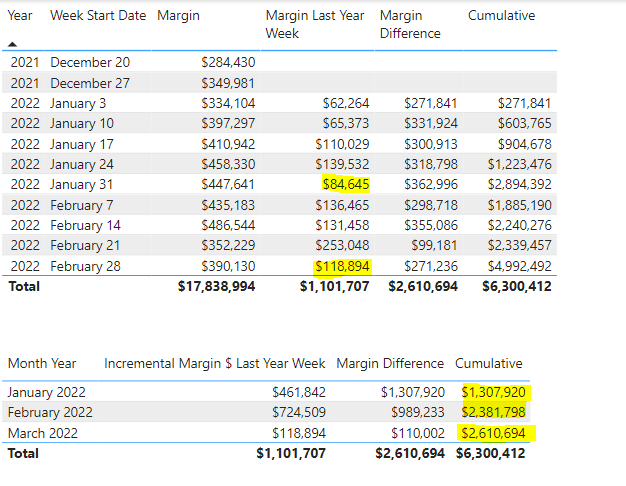Click last year value $139,532
This screenshot has height=486, width=626.
pos(342,164)
